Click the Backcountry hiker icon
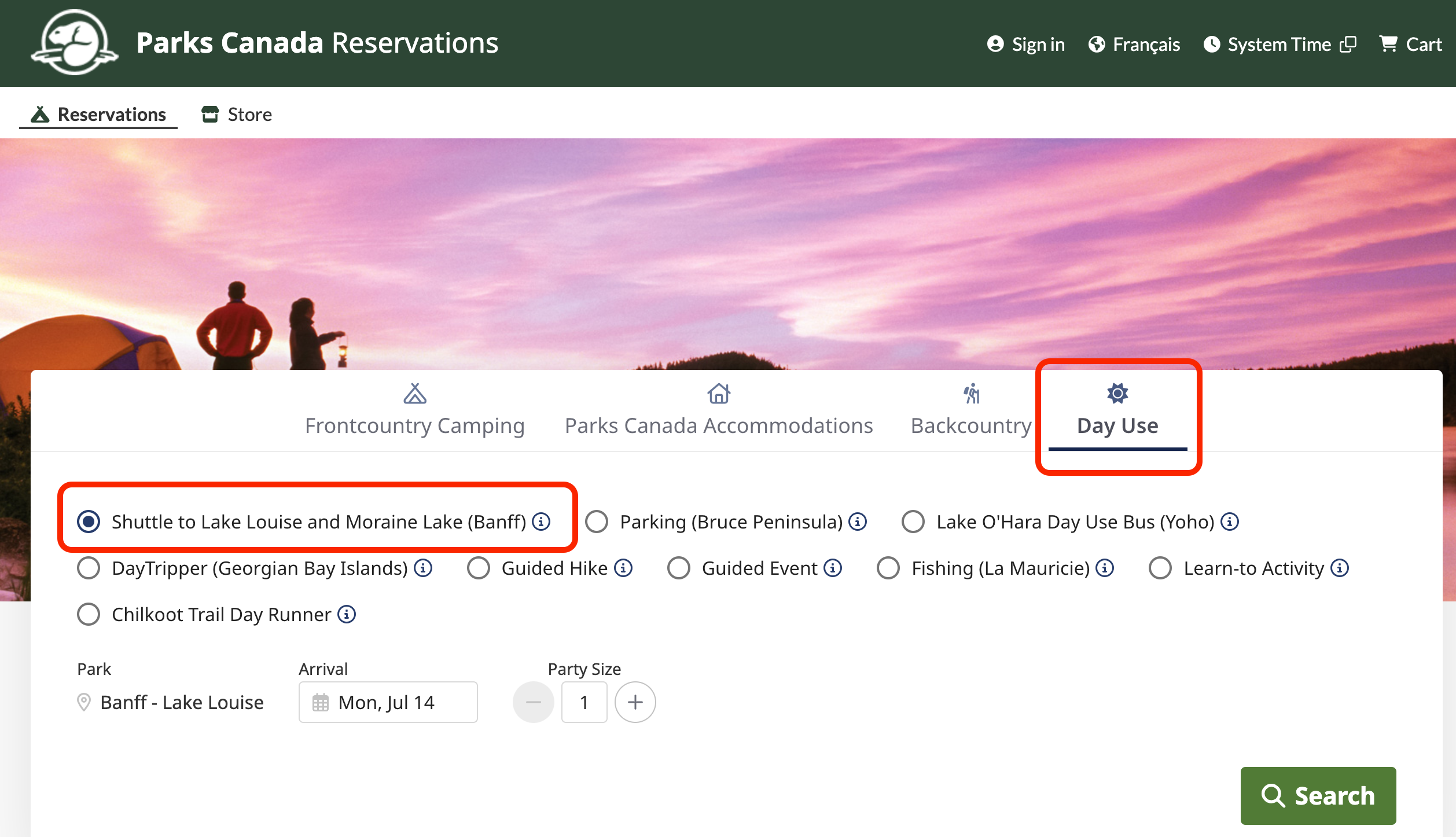1456x837 pixels. [972, 394]
